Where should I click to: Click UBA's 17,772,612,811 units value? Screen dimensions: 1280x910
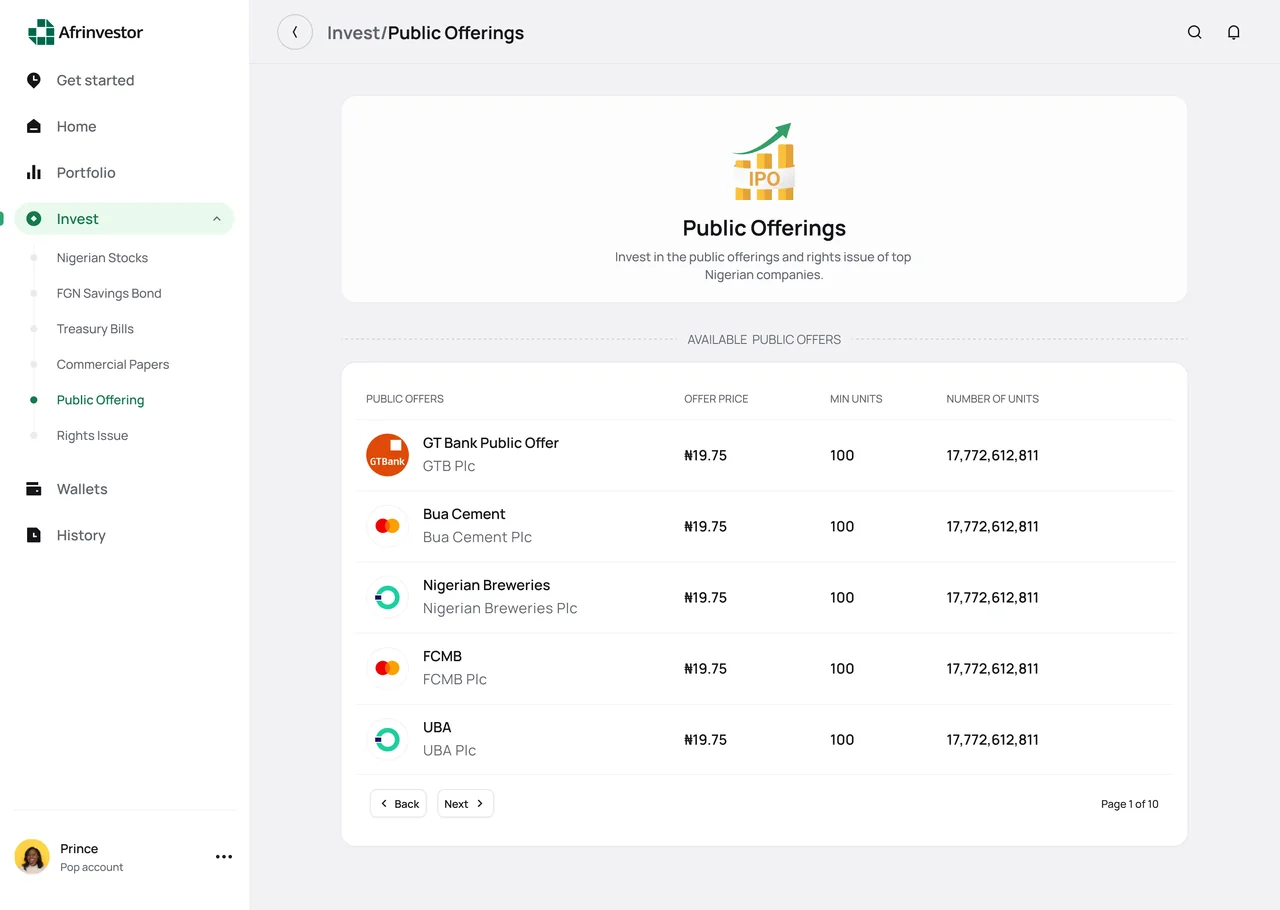tap(992, 740)
